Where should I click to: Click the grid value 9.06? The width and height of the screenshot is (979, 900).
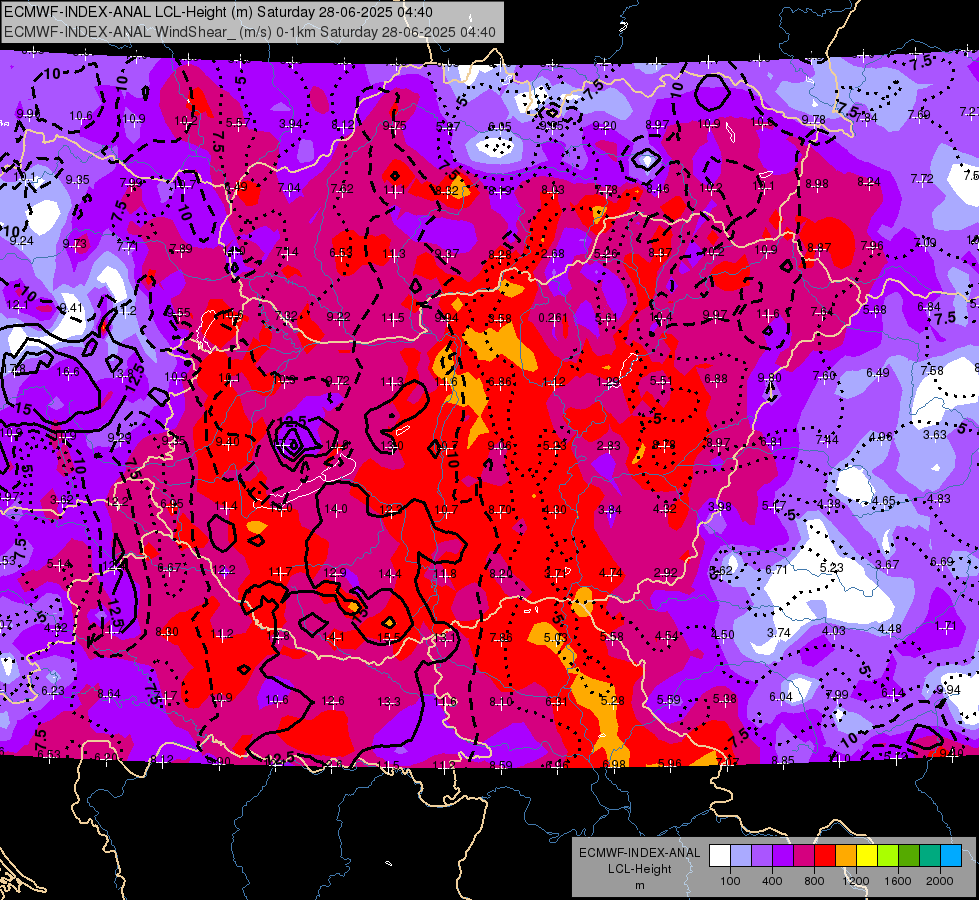pos(499,445)
